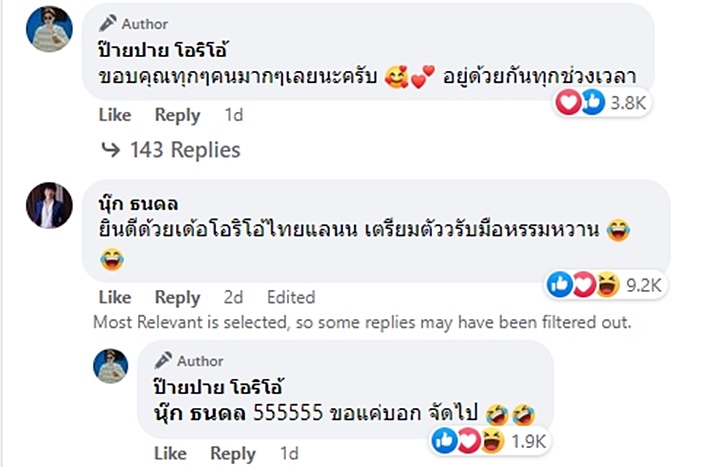
Task: Open the top commenter's profile picture
Action: 49,29
